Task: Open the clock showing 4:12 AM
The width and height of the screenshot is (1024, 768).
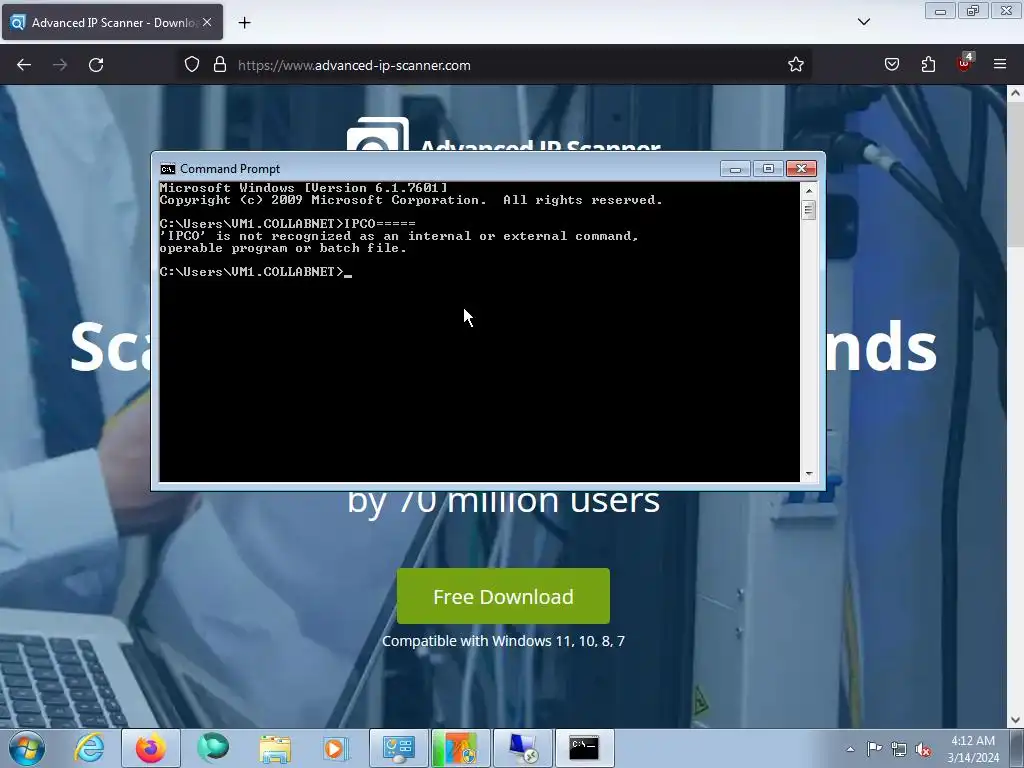Action: pos(972,749)
